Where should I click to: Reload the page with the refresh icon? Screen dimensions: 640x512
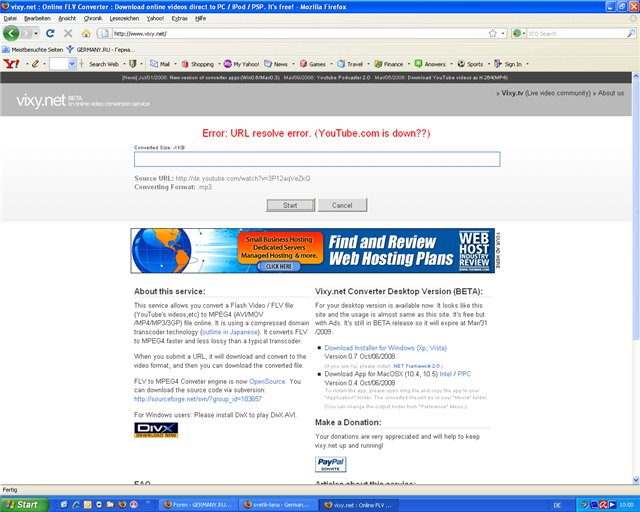(x=50, y=33)
